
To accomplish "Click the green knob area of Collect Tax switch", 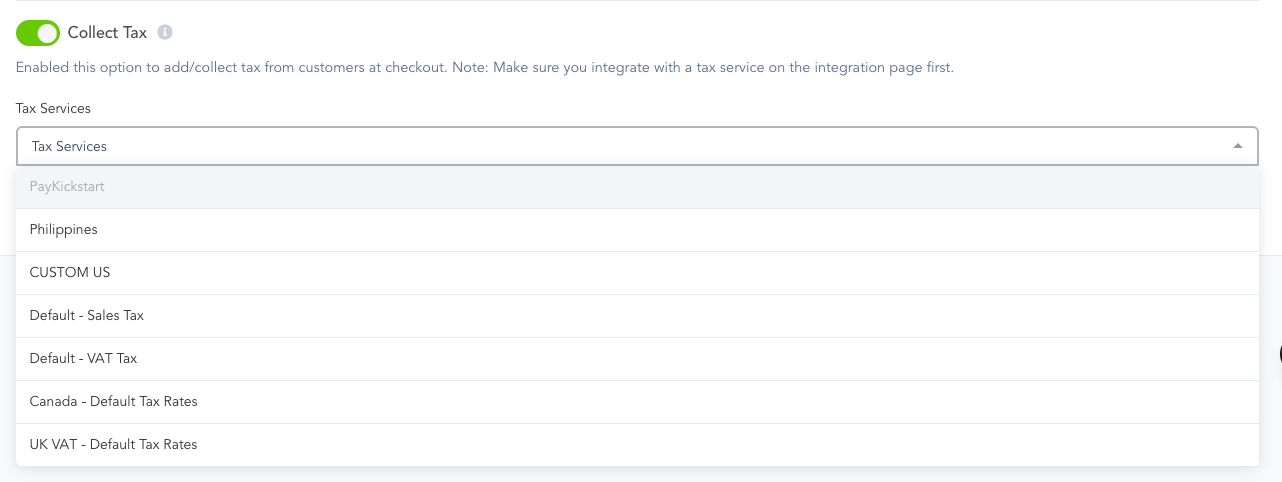I will (47, 33).
